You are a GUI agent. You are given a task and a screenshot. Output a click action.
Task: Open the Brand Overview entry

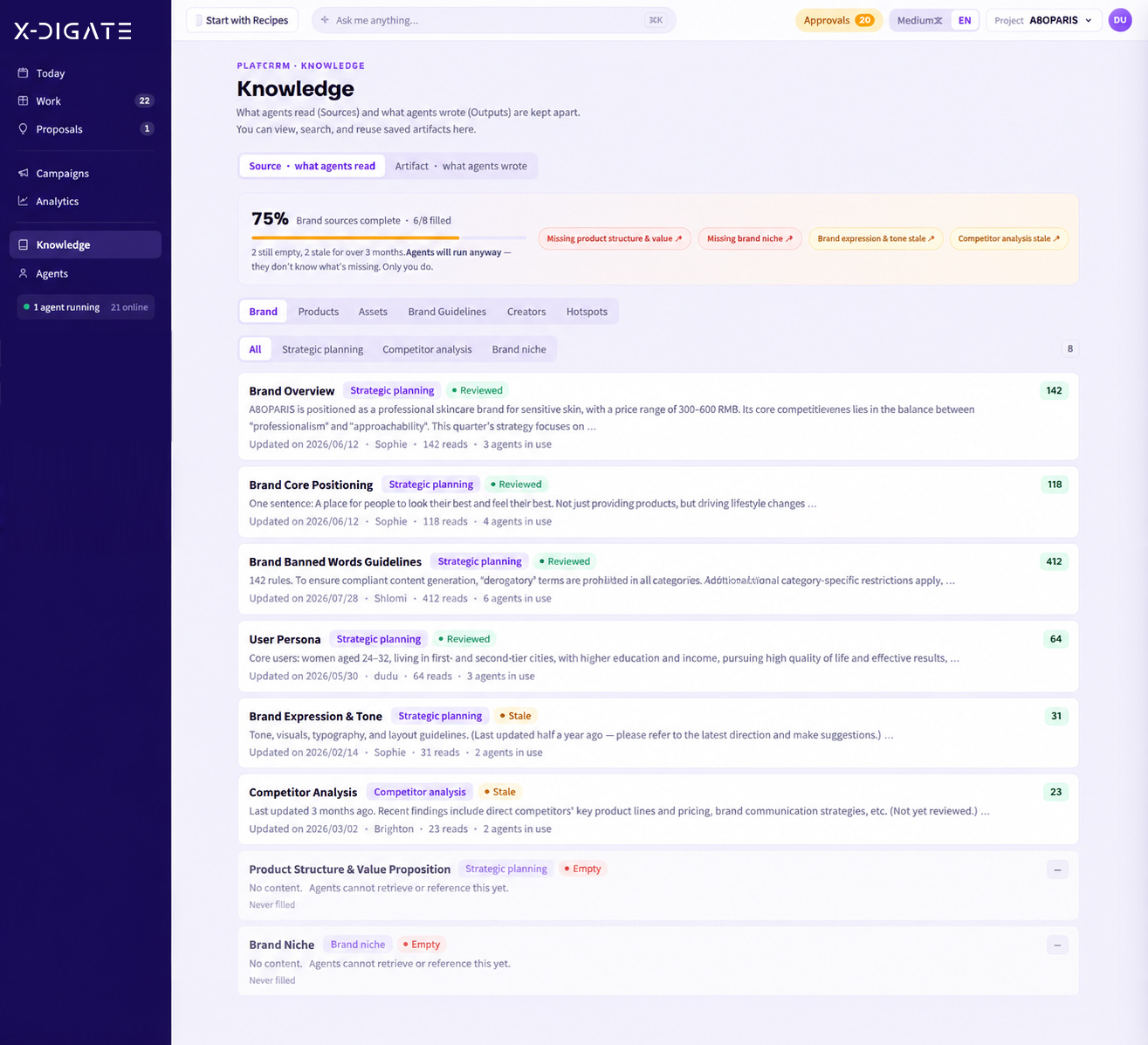coord(658,416)
